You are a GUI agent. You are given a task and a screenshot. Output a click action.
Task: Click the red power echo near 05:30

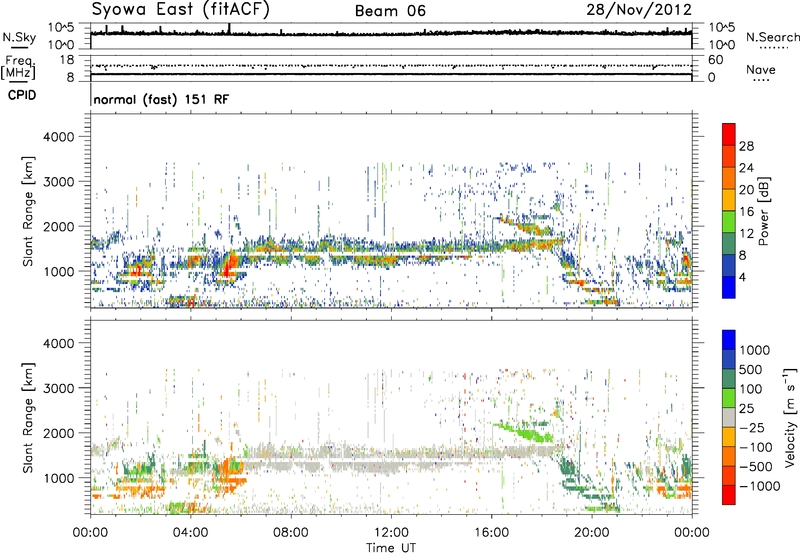[231, 264]
